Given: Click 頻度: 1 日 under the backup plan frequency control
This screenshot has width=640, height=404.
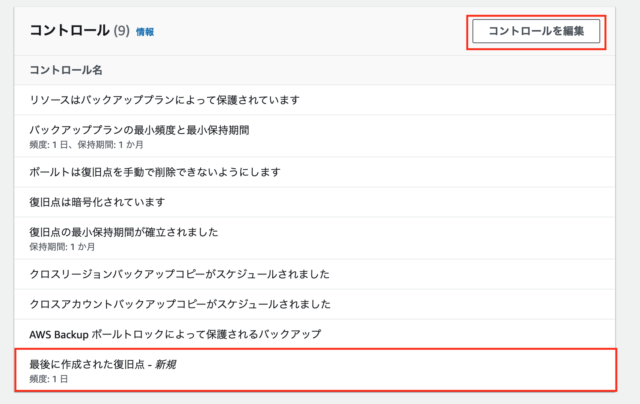Looking at the screenshot, I should click(x=48, y=145).
